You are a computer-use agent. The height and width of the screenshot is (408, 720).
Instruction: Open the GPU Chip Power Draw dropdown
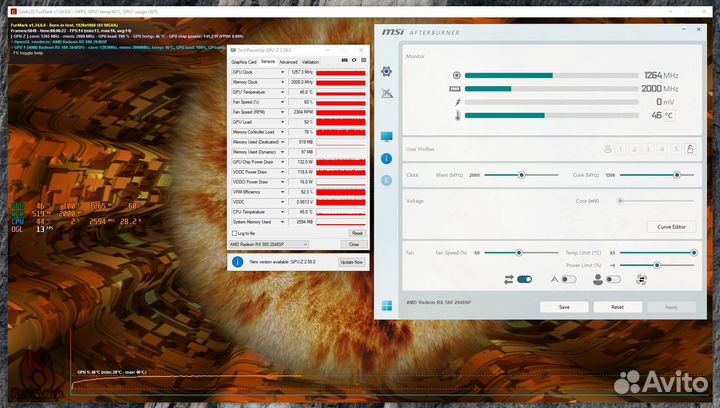[x=282, y=162]
